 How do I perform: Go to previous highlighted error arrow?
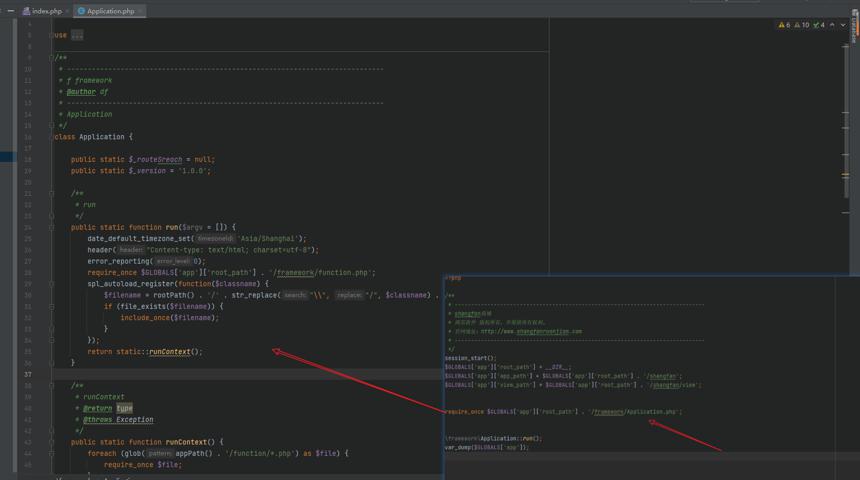(x=833, y=25)
